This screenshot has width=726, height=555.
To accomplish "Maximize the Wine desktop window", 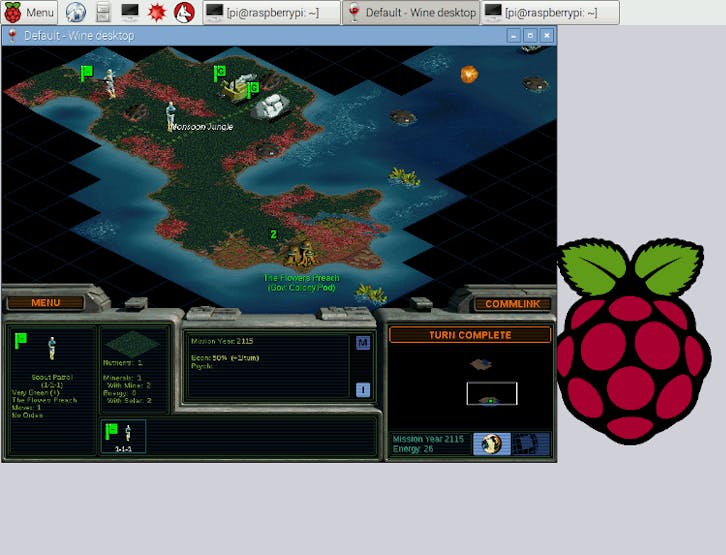I will click(530, 36).
